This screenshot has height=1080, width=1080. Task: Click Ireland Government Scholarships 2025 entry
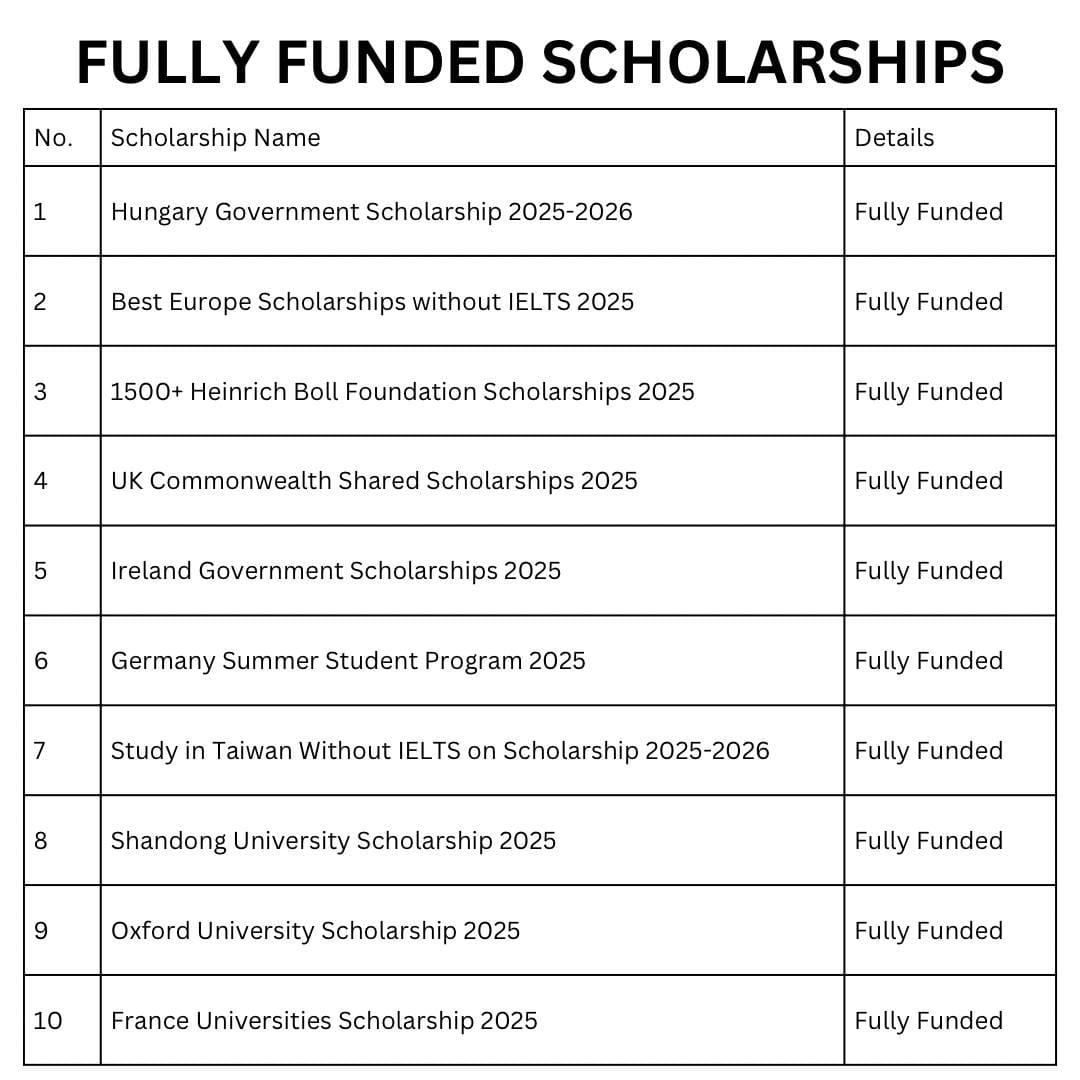[335, 570]
